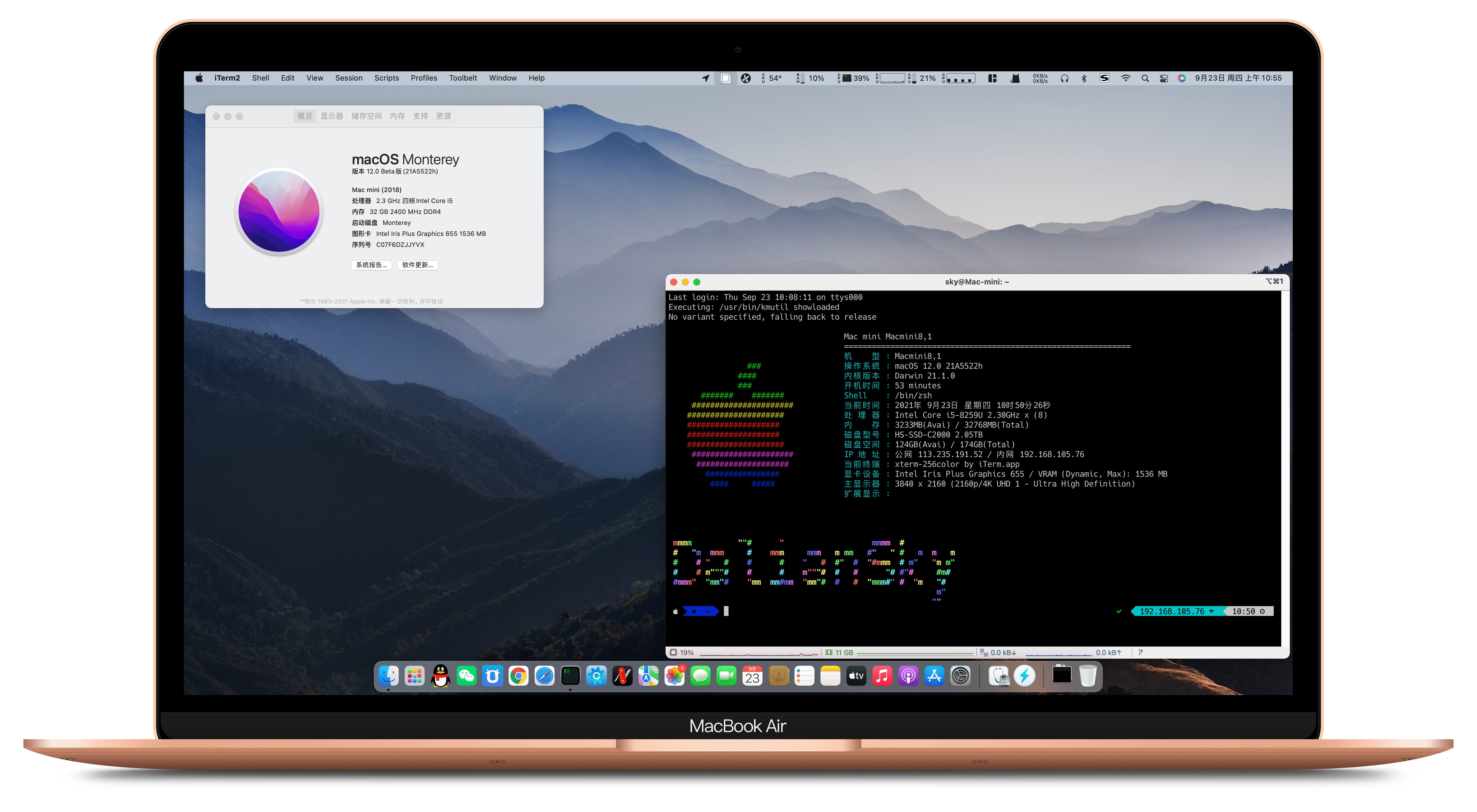Viewport: 1477px width, 812px height.
Task: Open System Preferences gear in dock
Action: pos(960,676)
